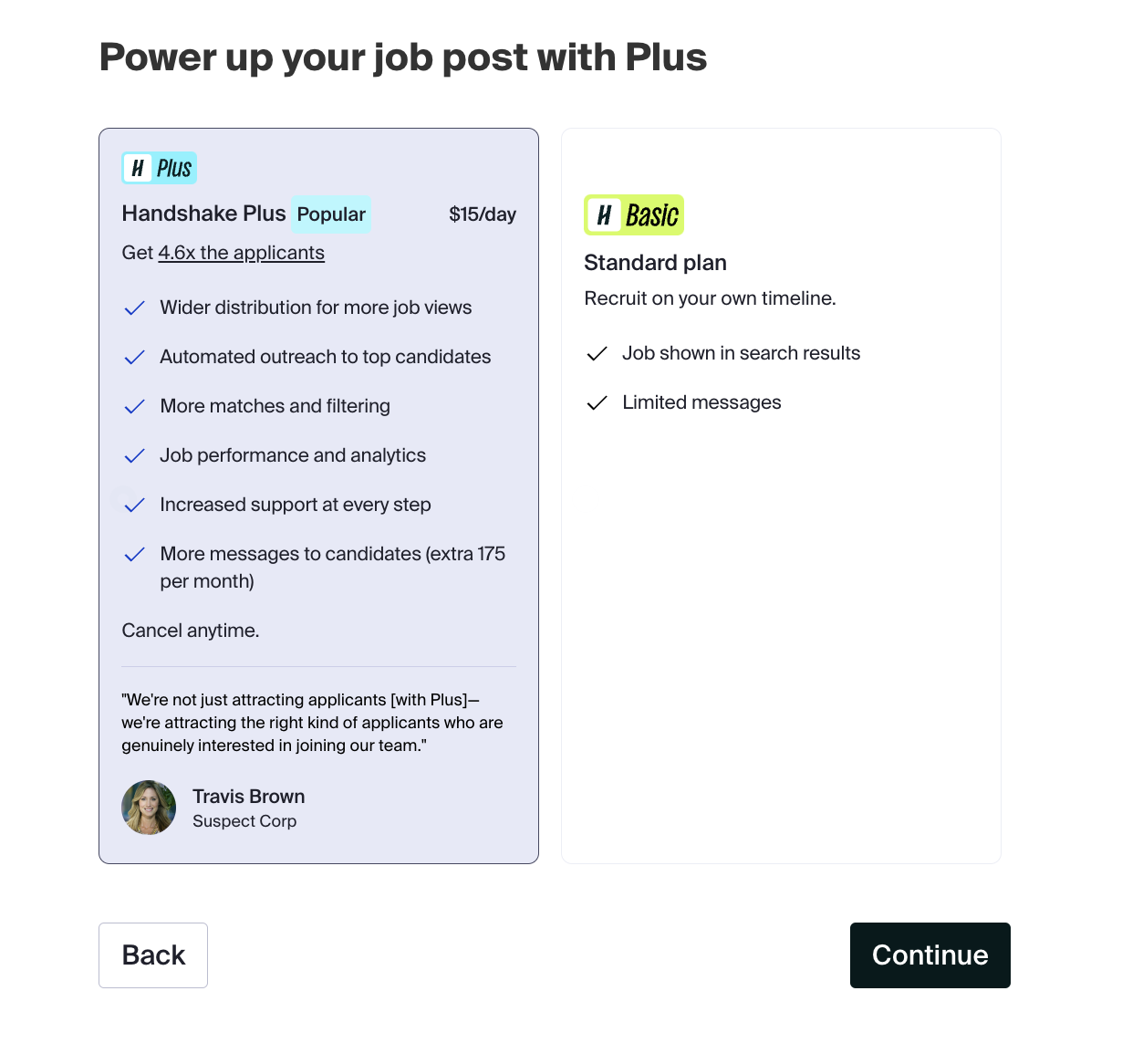This screenshot has width=1122, height=1064.
Task: Click the checkmark beside 'More matches and filtering'
Action: [134, 406]
